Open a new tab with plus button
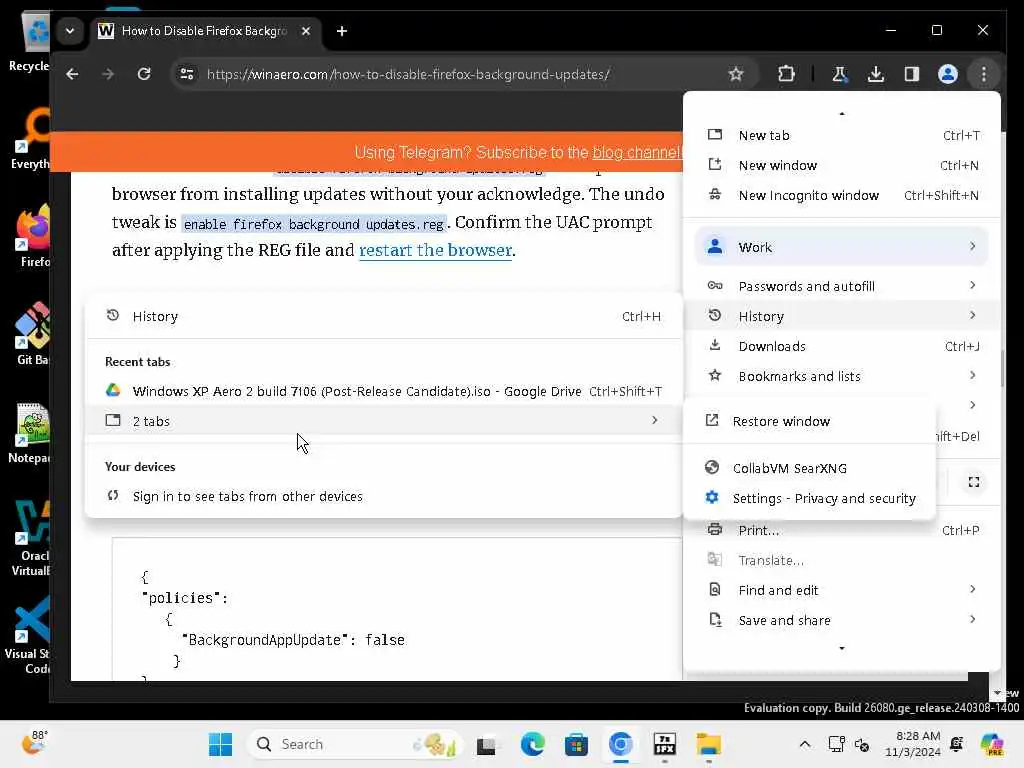Screen dimensions: 1024x768 click(x=342, y=31)
